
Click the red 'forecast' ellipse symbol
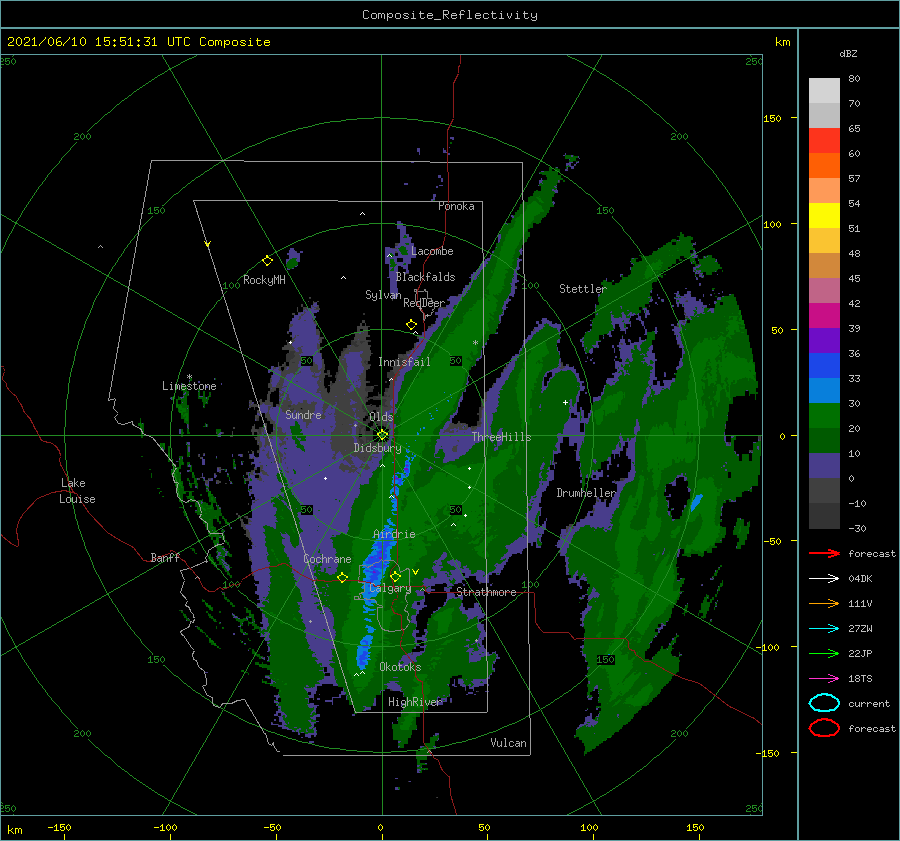824,728
